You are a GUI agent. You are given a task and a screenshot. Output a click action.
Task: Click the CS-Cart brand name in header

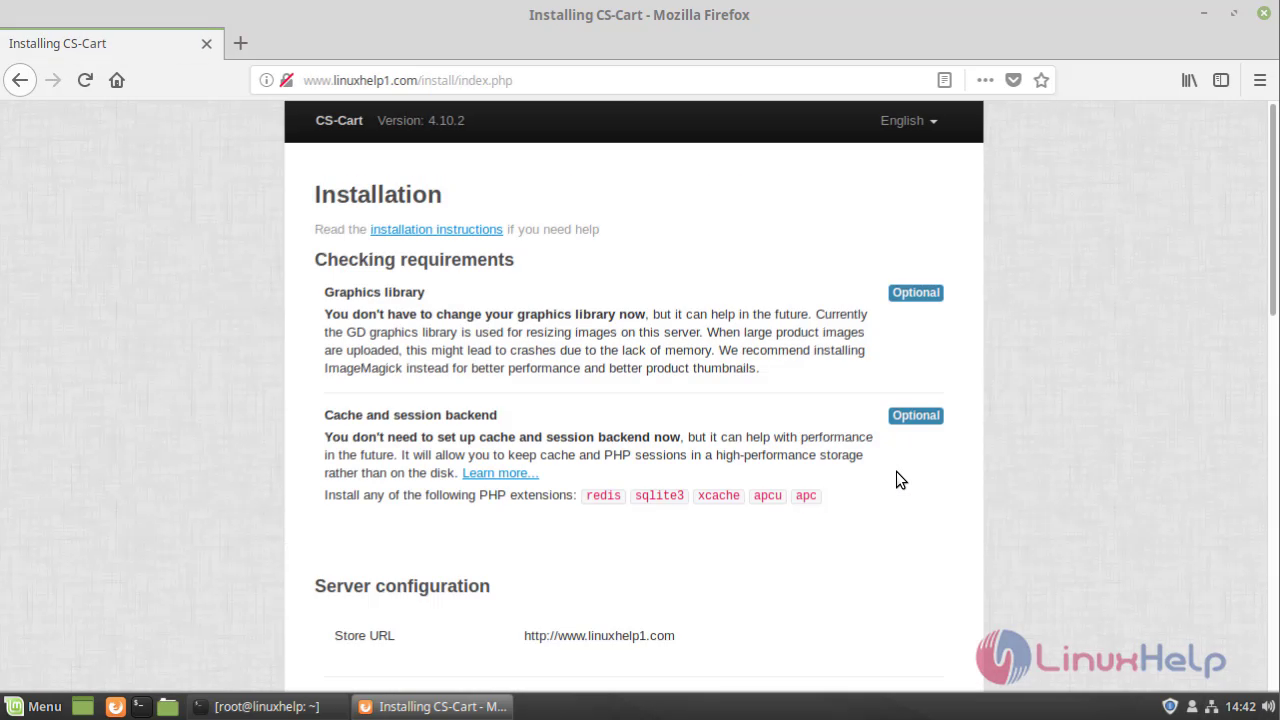tap(339, 121)
